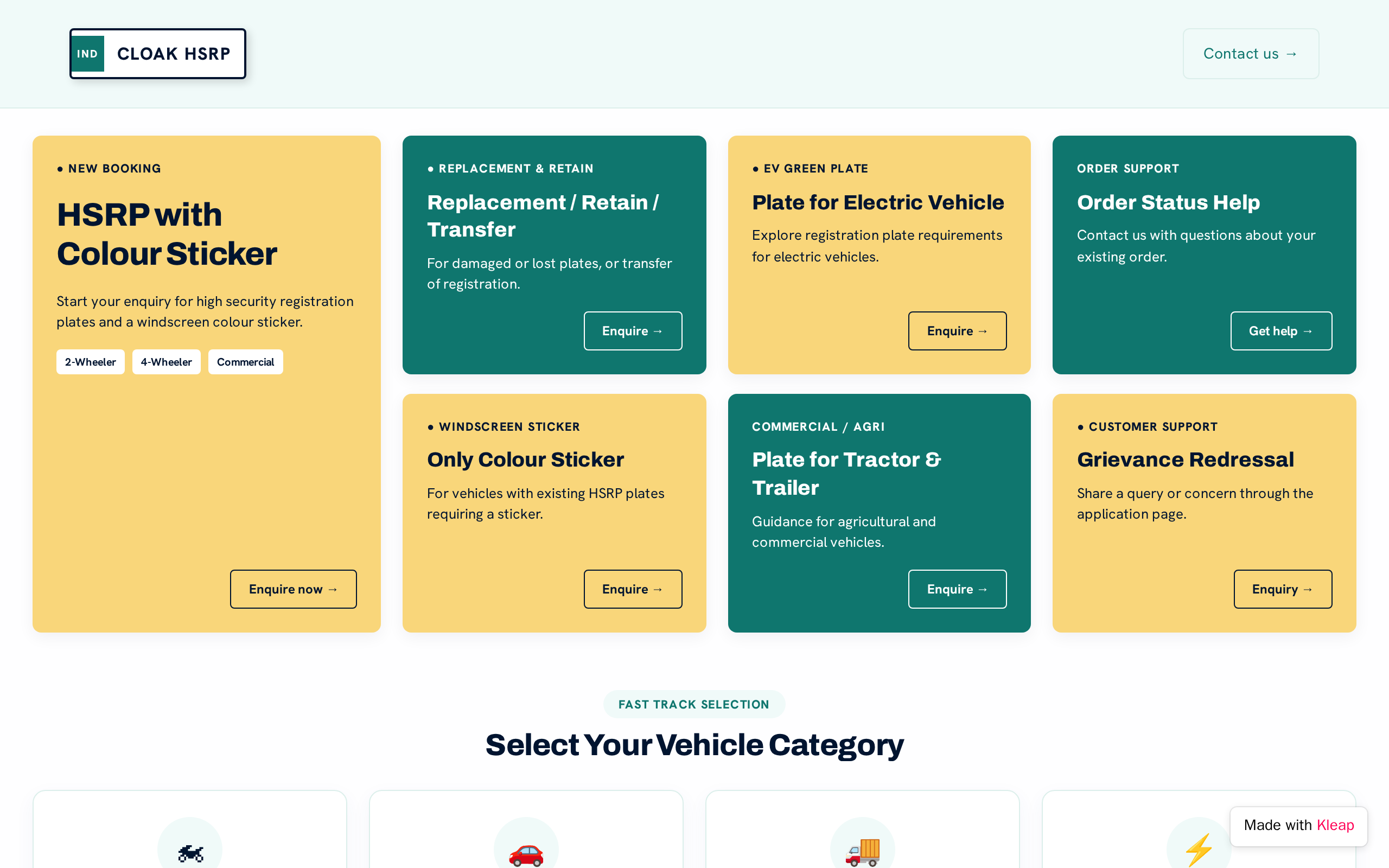
Task: Click Enquire on Electric Vehicle card
Action: (957, 331)
